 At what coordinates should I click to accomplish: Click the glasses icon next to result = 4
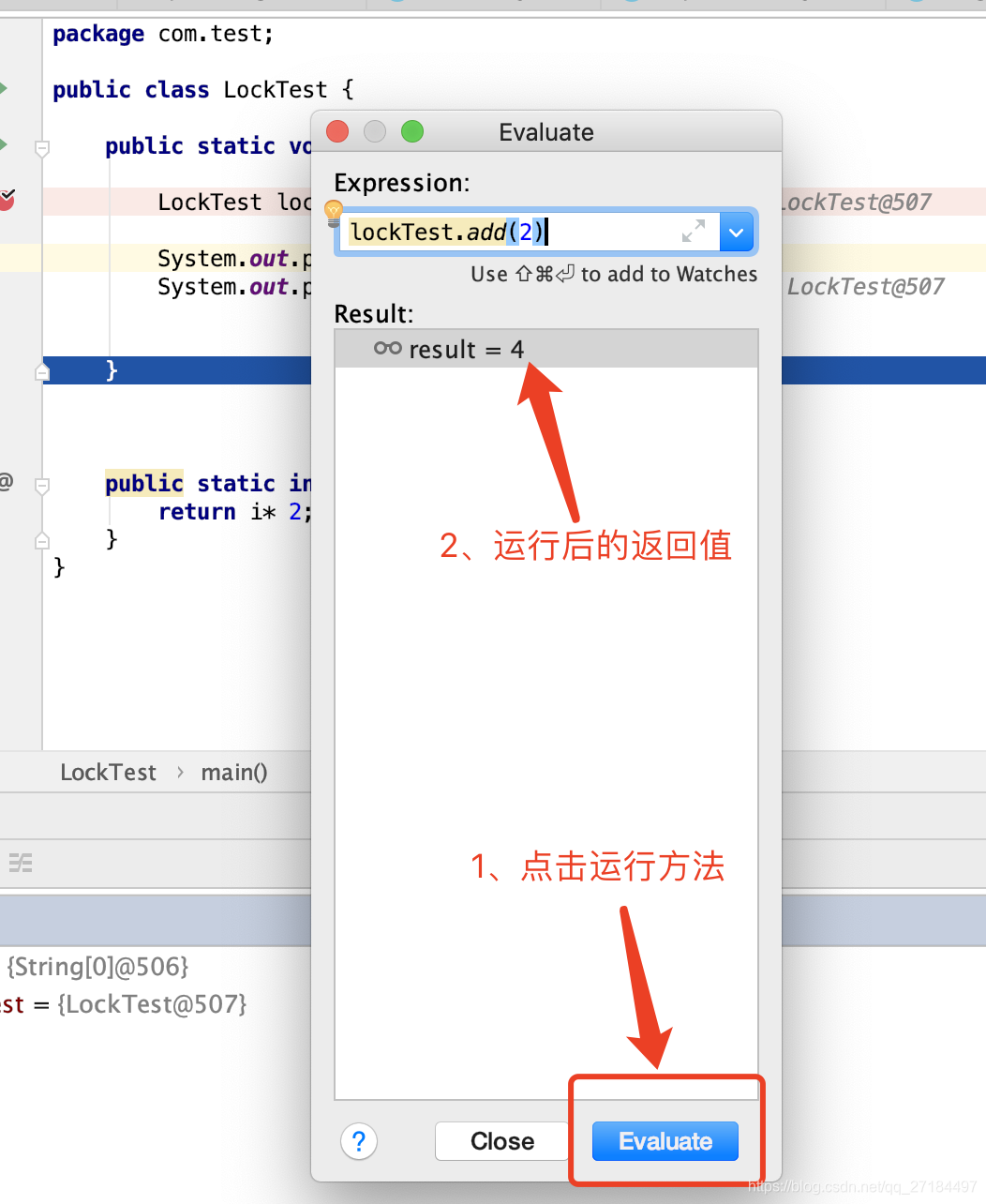[x=387, y=348]
